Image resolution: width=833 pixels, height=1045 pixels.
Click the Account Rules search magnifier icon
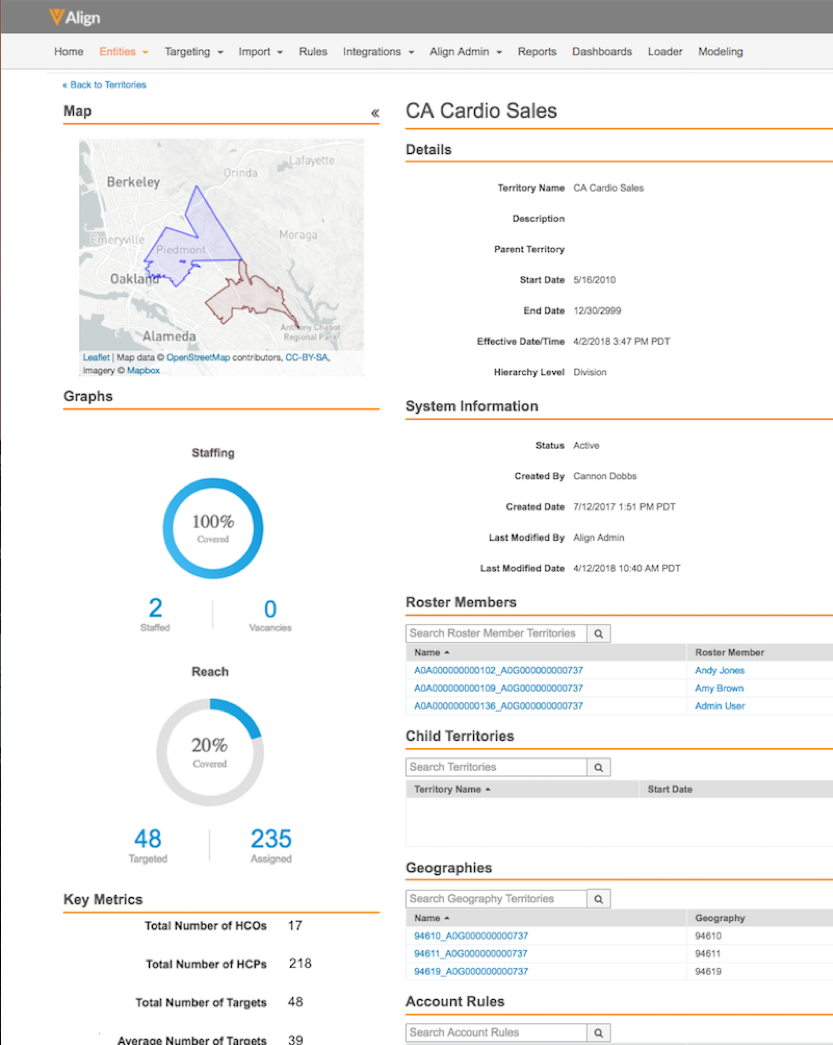click(598, 1033)
